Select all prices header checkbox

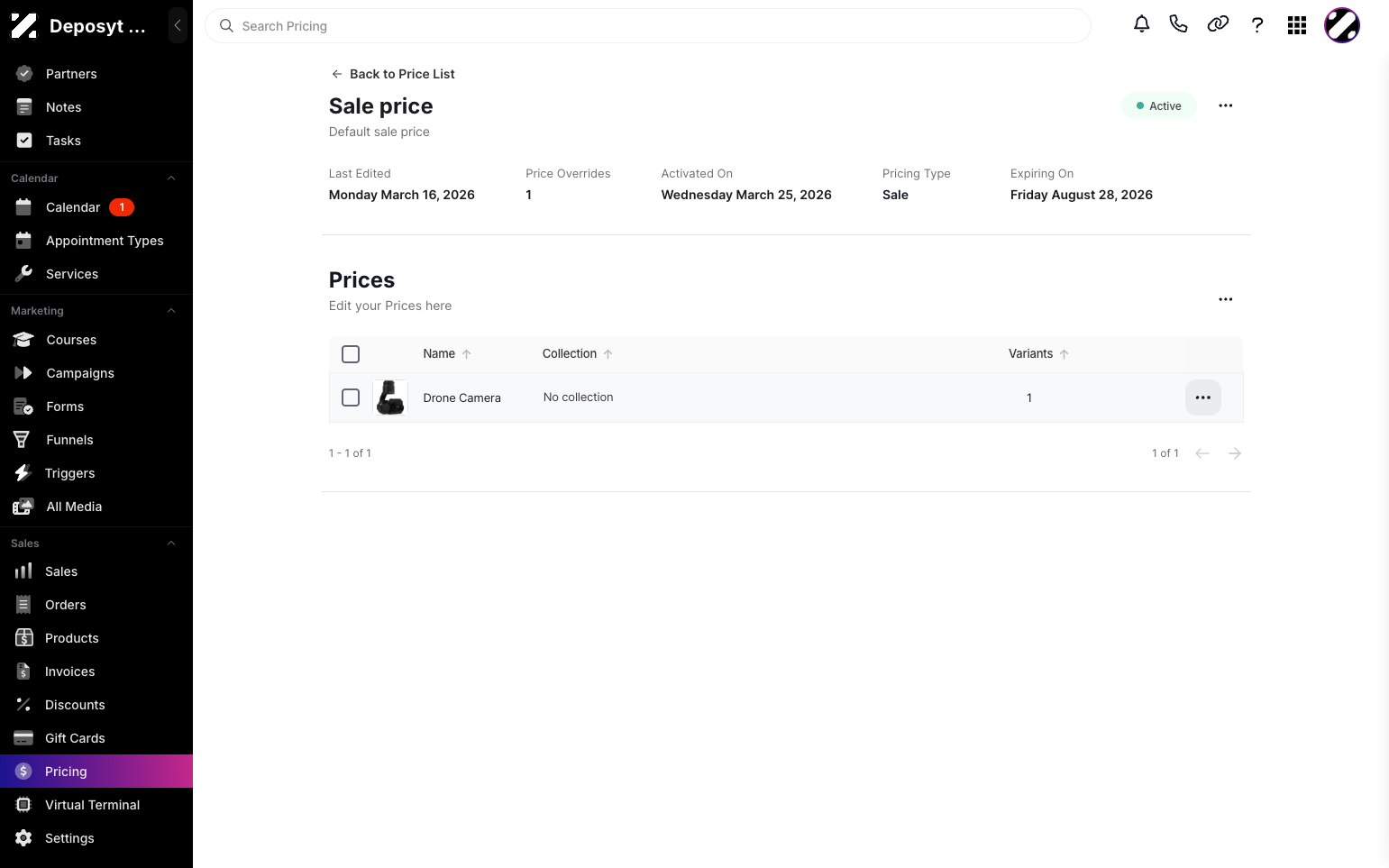pos(351,354)
